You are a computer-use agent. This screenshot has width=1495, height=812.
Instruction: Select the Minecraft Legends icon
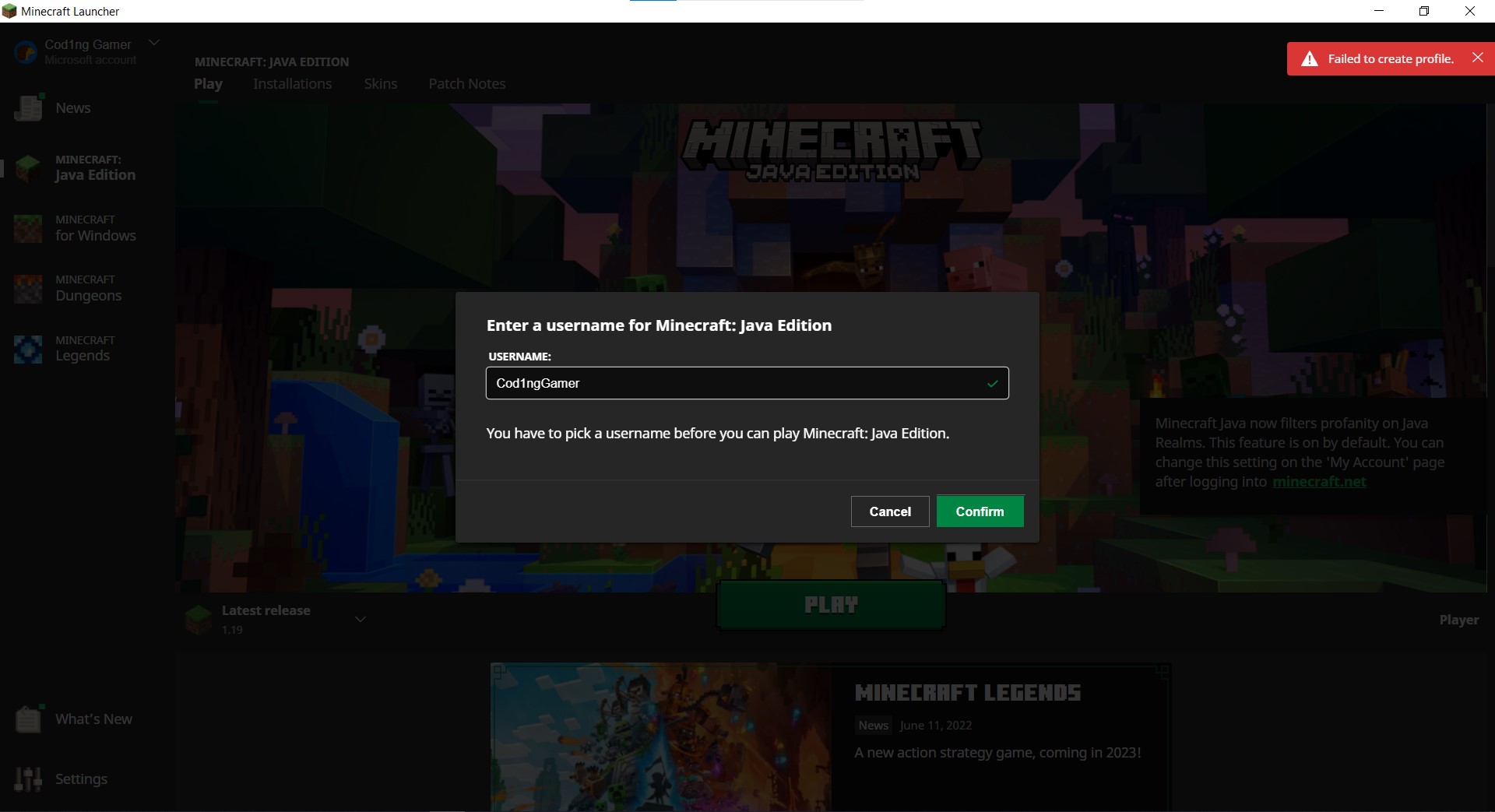[x=29, y=349]
